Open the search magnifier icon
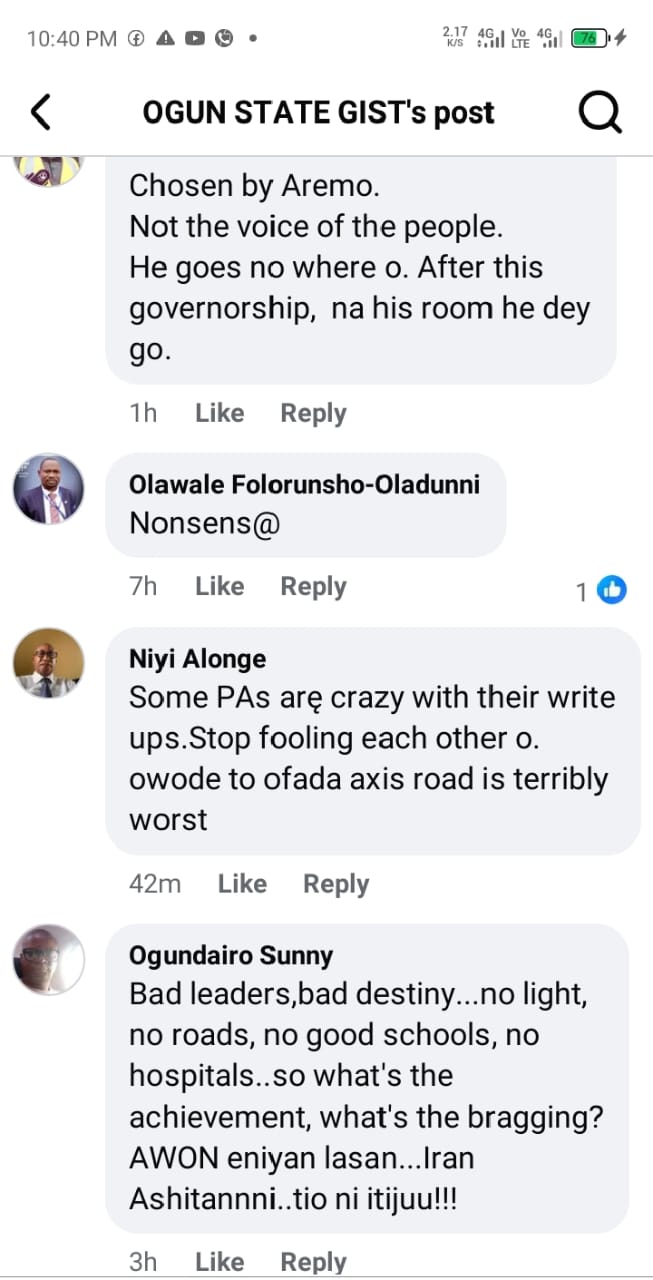The width and height of the screenshot is (653, 1280). tap(600, 113)
